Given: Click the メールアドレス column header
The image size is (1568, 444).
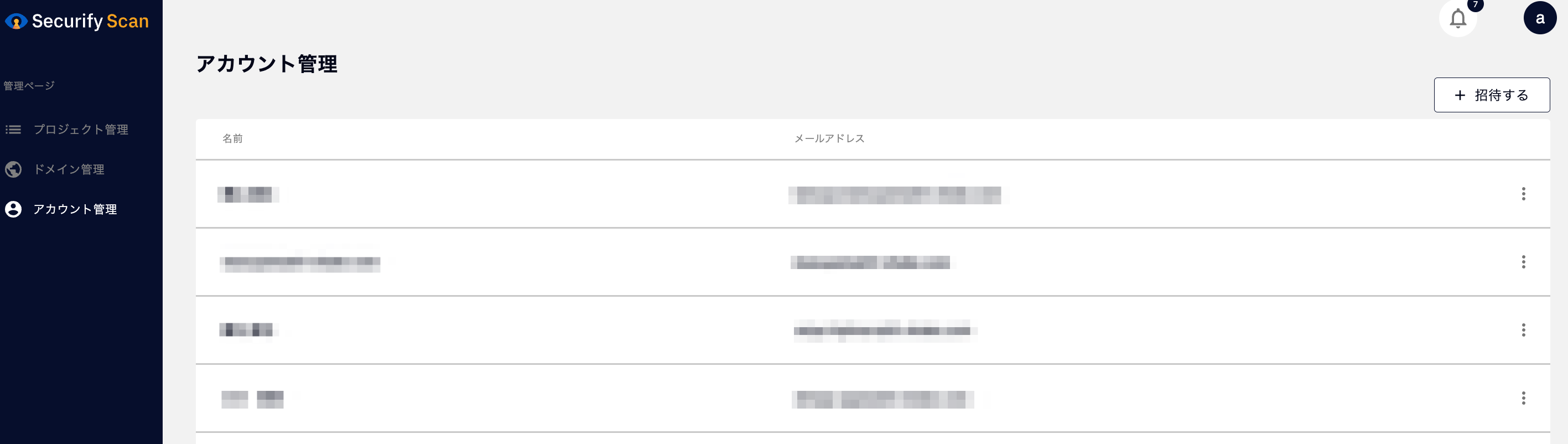Looking at the screenshot, I should point(829,139).
